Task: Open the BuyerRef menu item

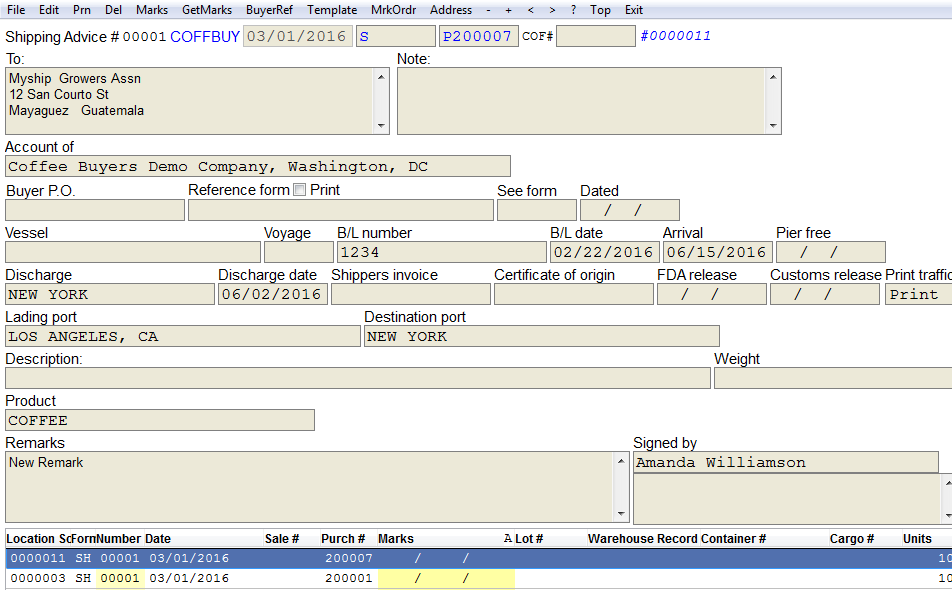Action: tap(270, 10)
